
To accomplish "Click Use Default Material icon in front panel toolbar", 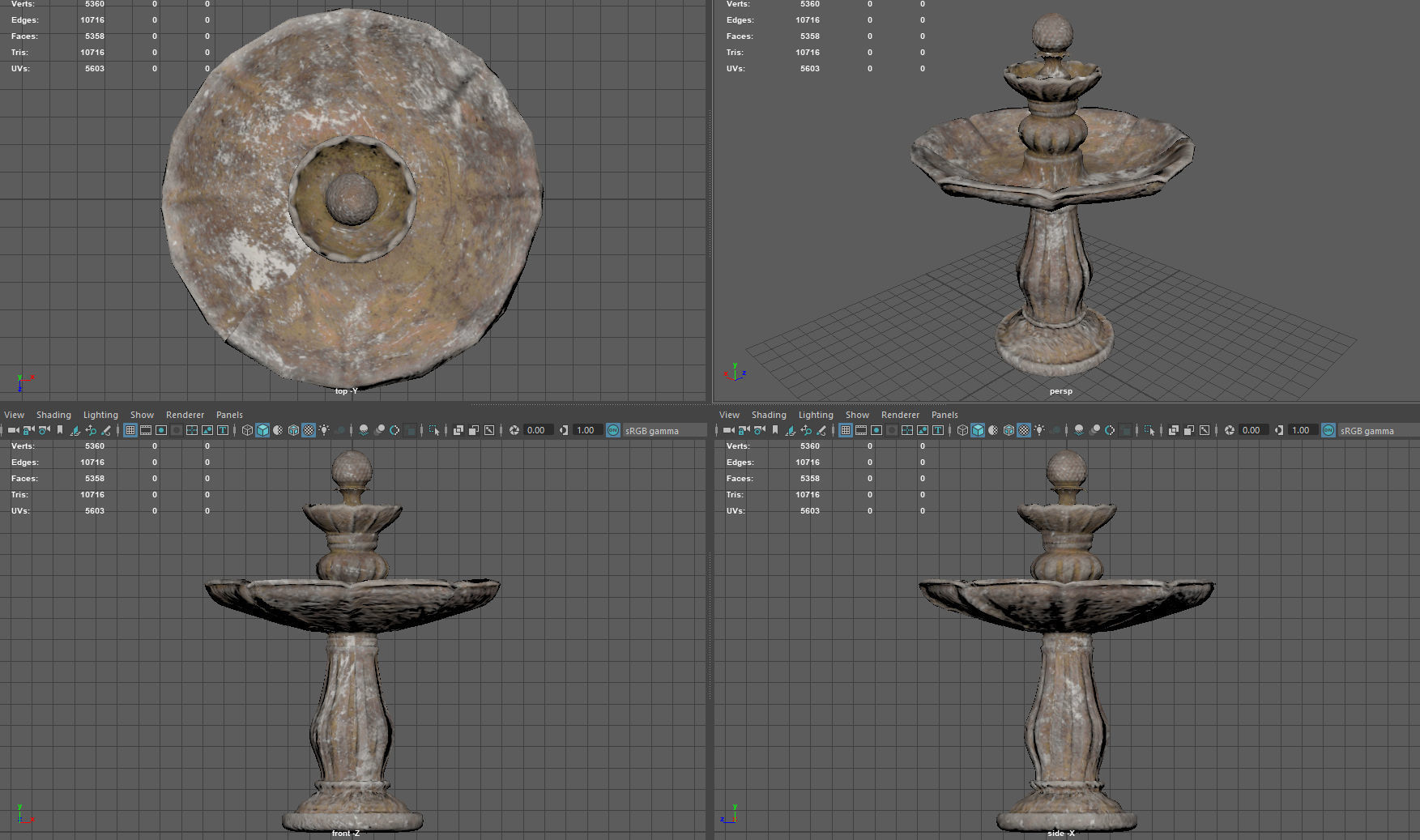I will pyautogui.click(x=278, y=430).
